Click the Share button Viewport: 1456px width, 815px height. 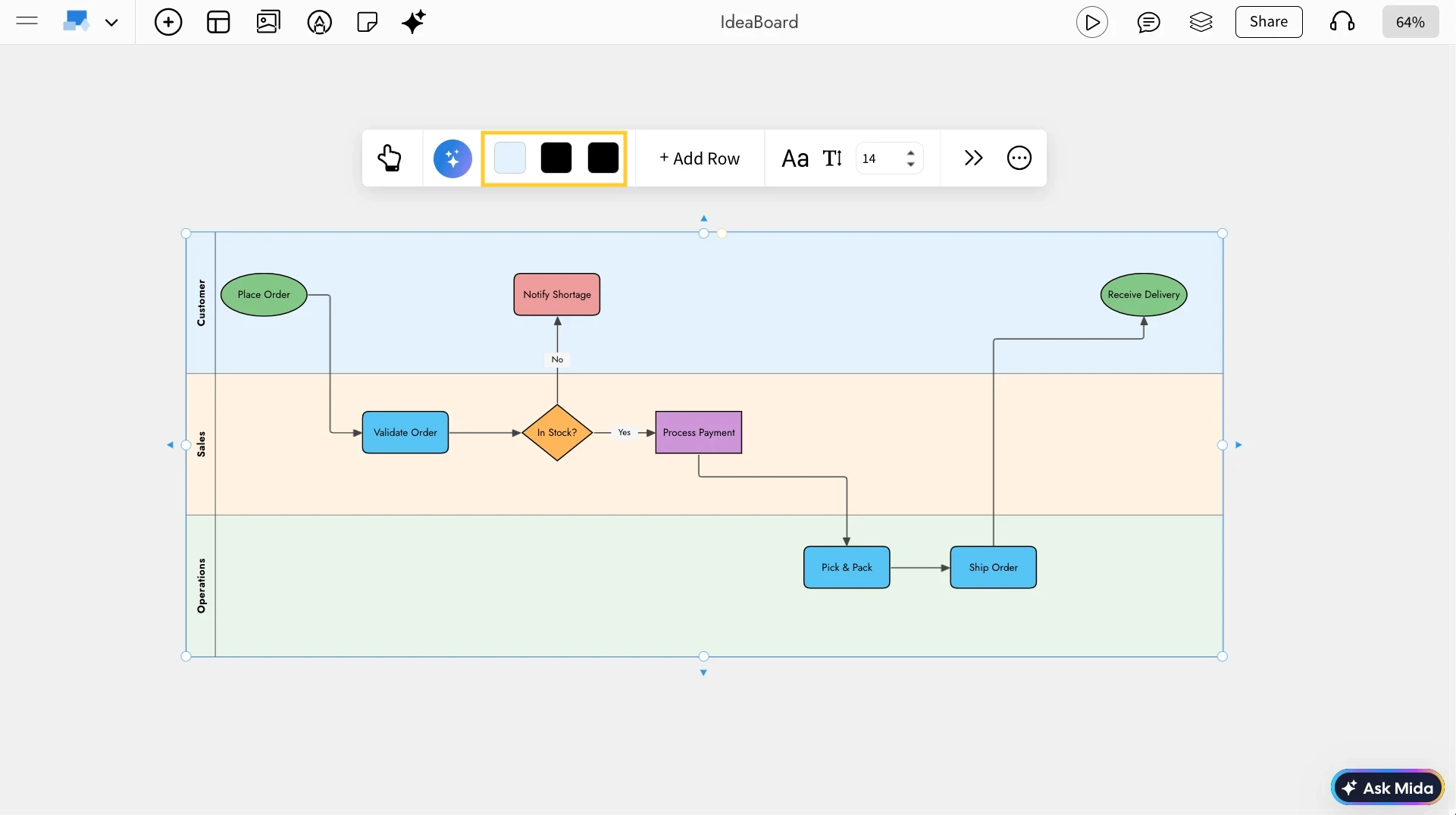1269,22
